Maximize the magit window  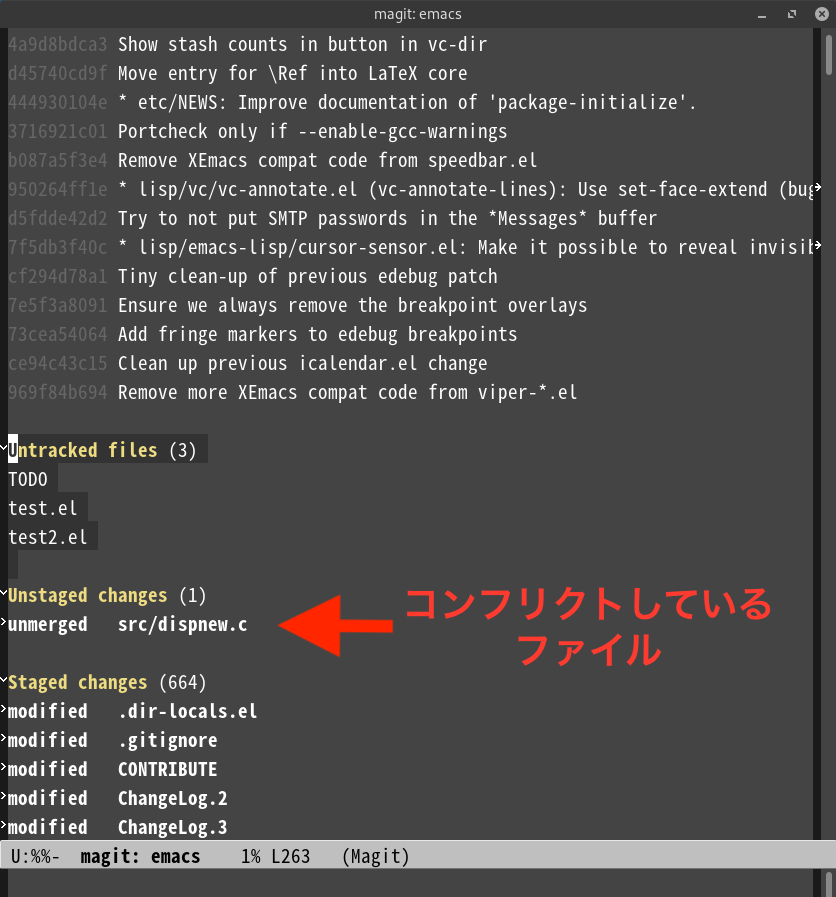pos(792,14)
